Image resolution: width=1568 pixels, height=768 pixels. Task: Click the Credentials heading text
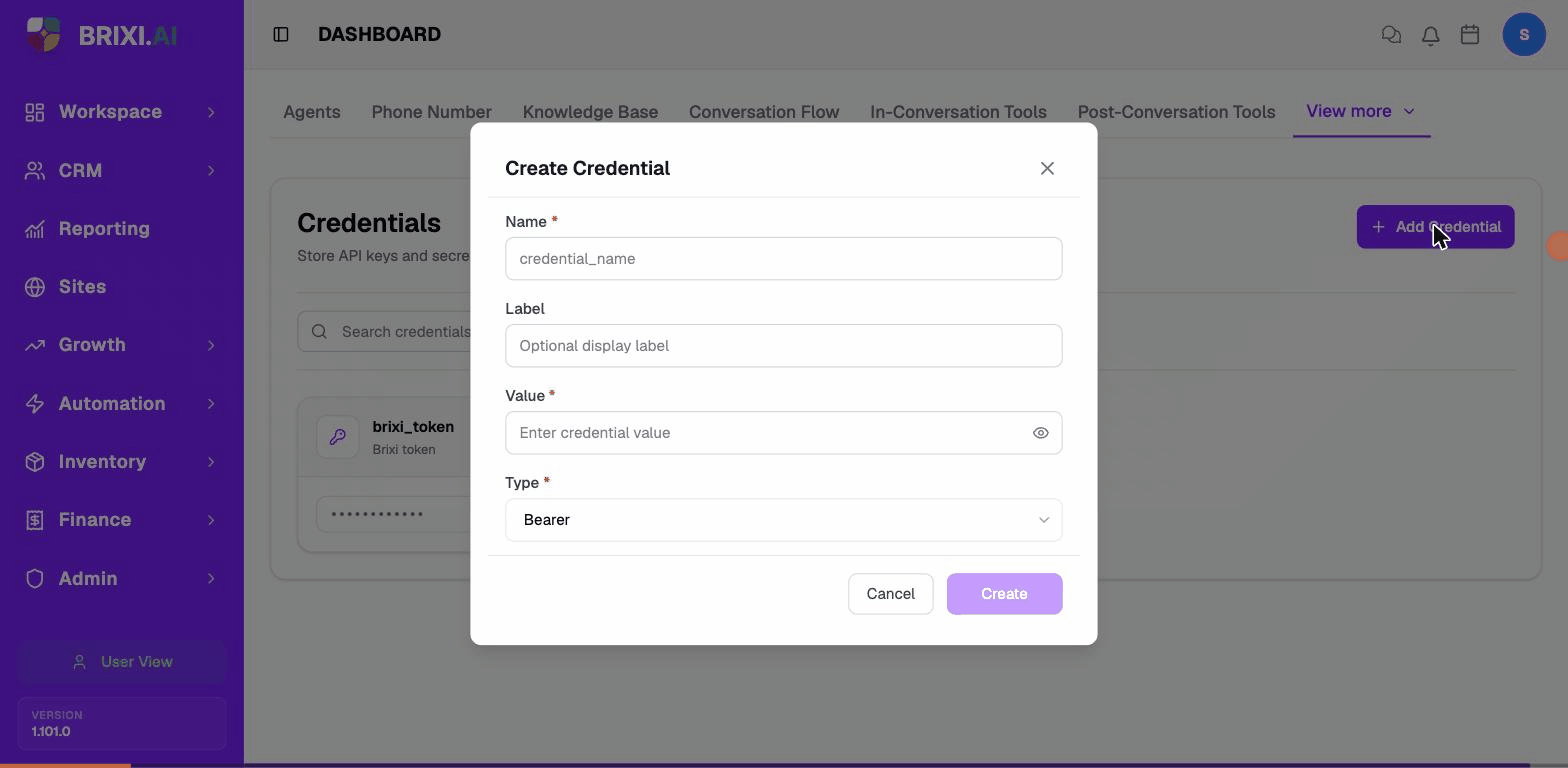[369, 223]
